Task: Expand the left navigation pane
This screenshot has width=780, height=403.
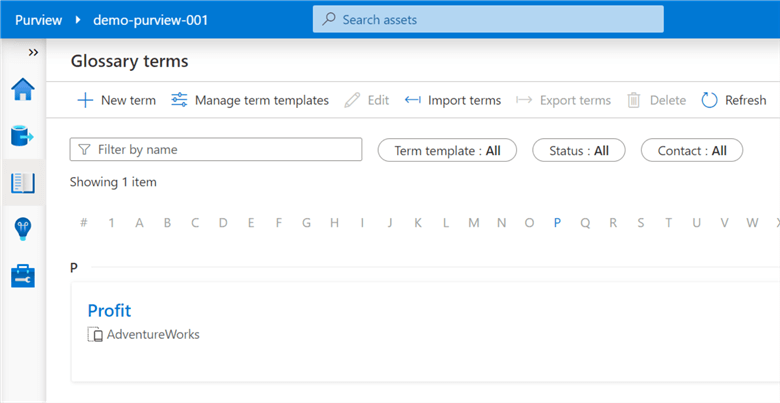Action: click(x=33, y=52)
